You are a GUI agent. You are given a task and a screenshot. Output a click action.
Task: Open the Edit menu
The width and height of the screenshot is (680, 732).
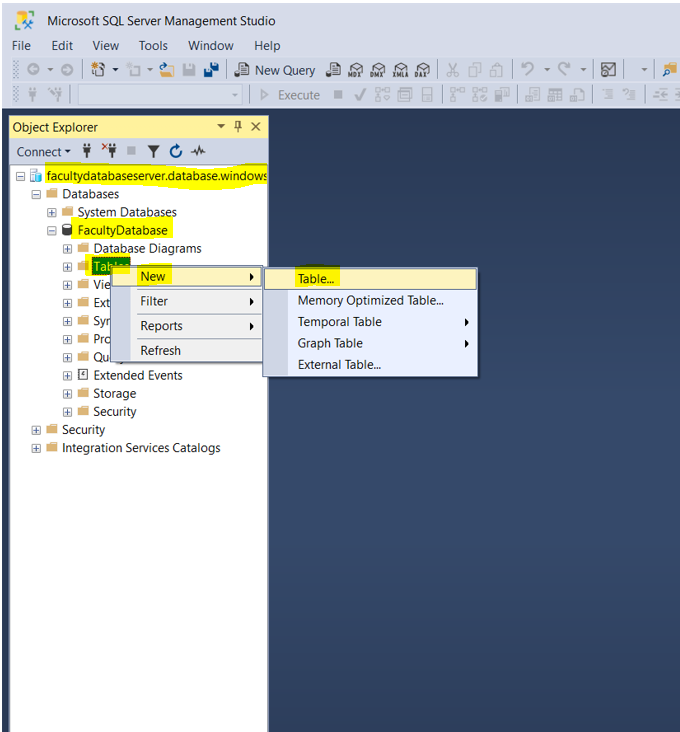(x=62, y=46)
